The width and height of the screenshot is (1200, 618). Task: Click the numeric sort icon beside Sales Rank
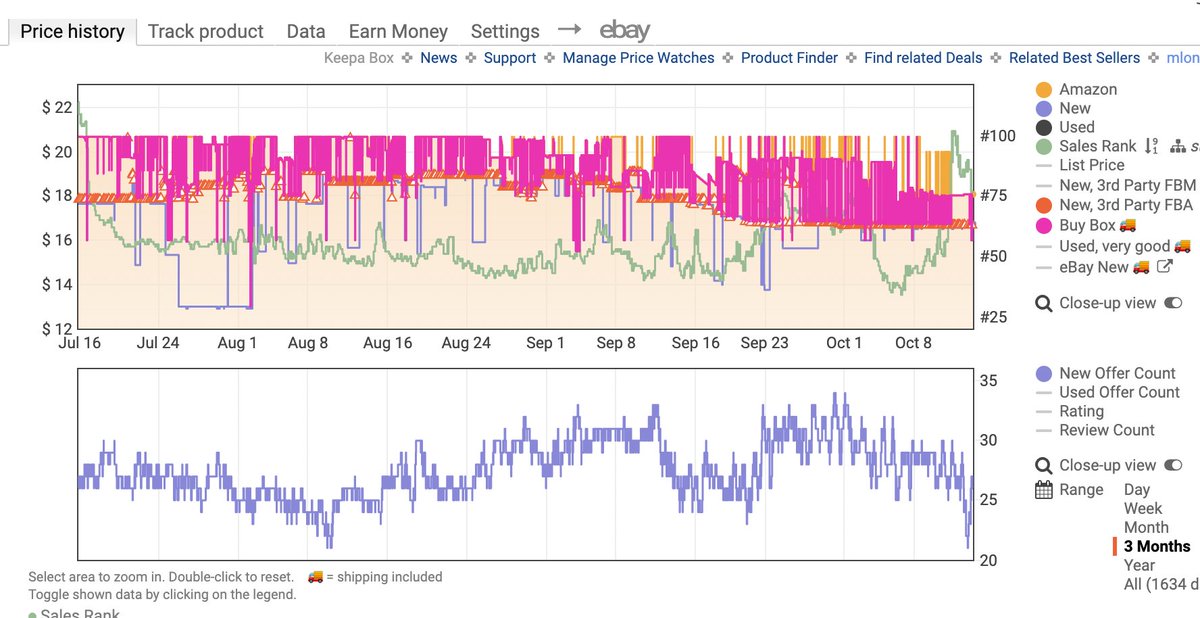point(1150,146)
